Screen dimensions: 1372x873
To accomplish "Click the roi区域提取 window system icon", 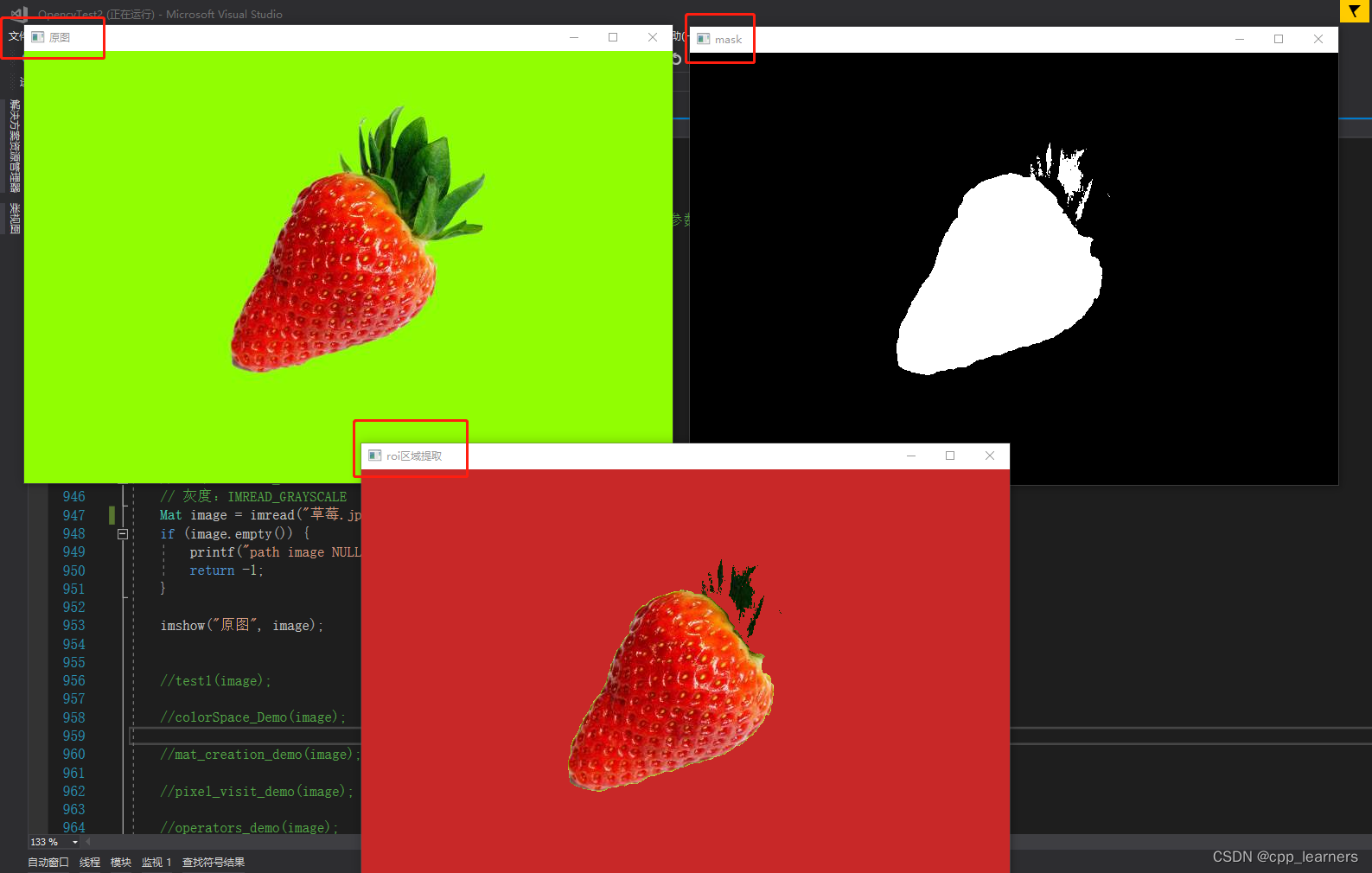I will 375,456.
